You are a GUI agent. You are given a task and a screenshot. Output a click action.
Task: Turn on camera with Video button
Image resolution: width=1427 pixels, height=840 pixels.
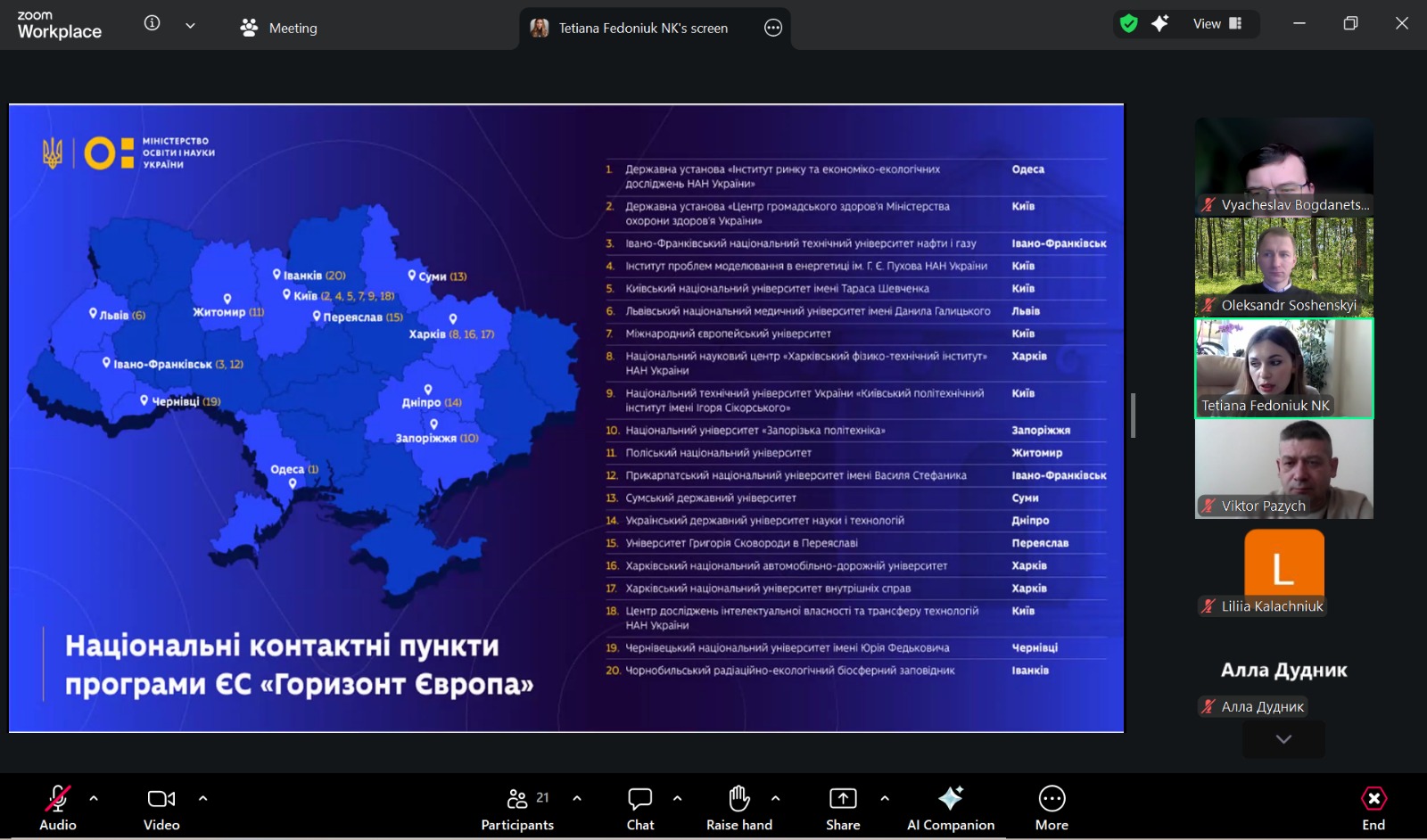161,807
